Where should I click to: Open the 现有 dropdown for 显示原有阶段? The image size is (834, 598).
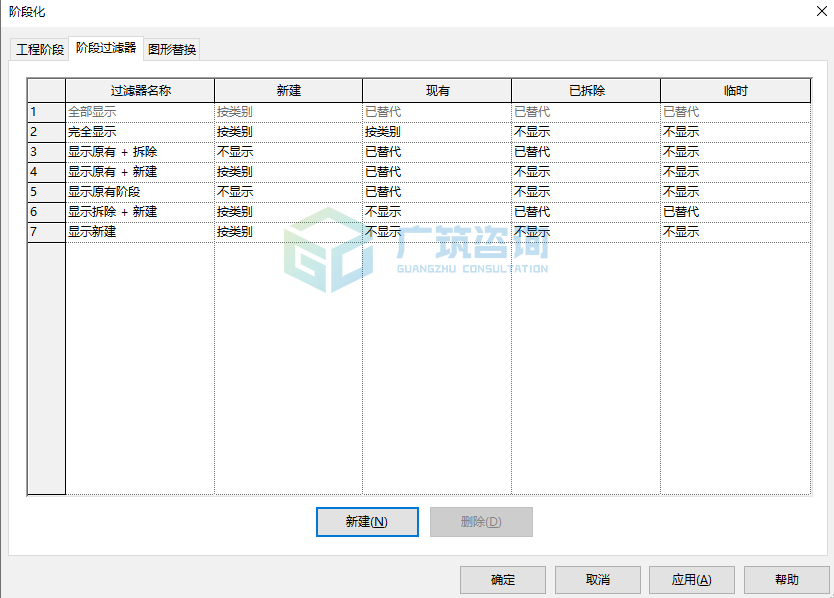(436, 191)
